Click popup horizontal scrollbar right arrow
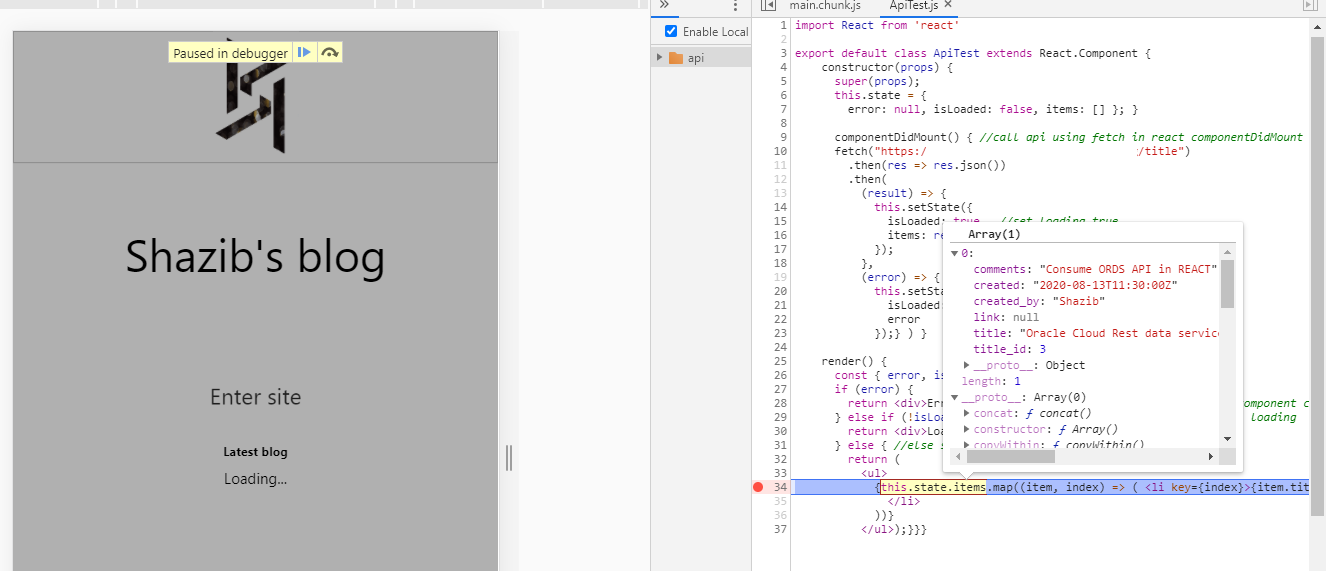This screenshot has height=583, width=1329. pos(1211,456)
